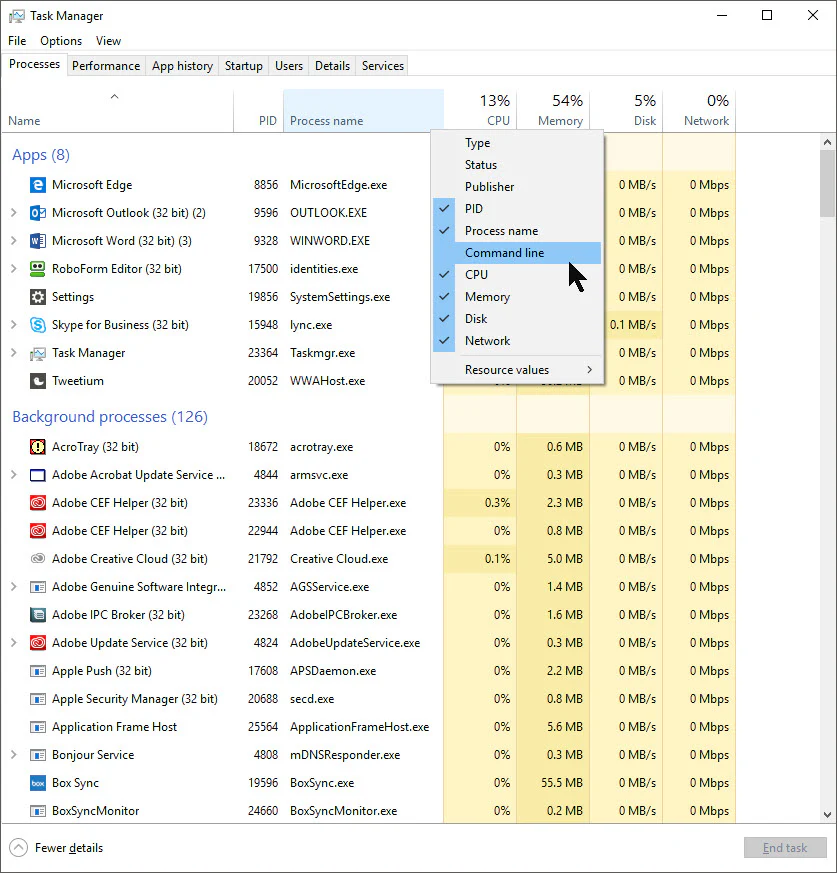The image size is (837, 873).
Task: Open the Options menu
Action: tap(61, 41)
